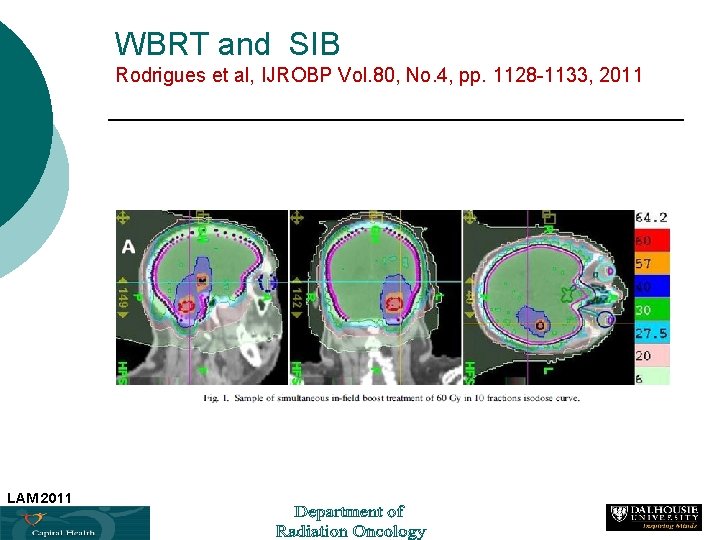Select the light green 6 isodose swatch
This screenshot has height=540, width=720.
[652, 376]
